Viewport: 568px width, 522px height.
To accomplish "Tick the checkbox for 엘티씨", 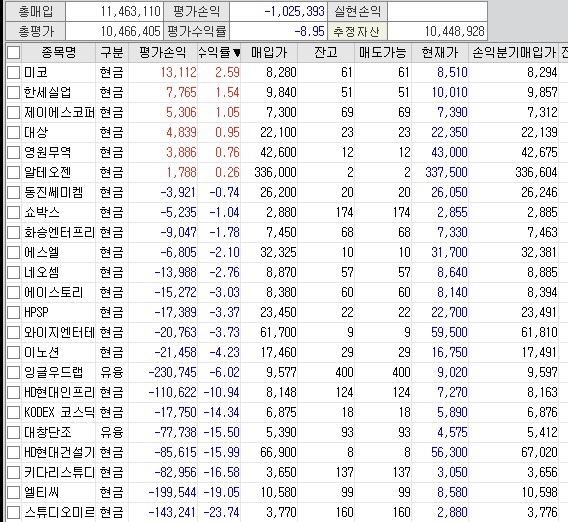I will 13,493.
